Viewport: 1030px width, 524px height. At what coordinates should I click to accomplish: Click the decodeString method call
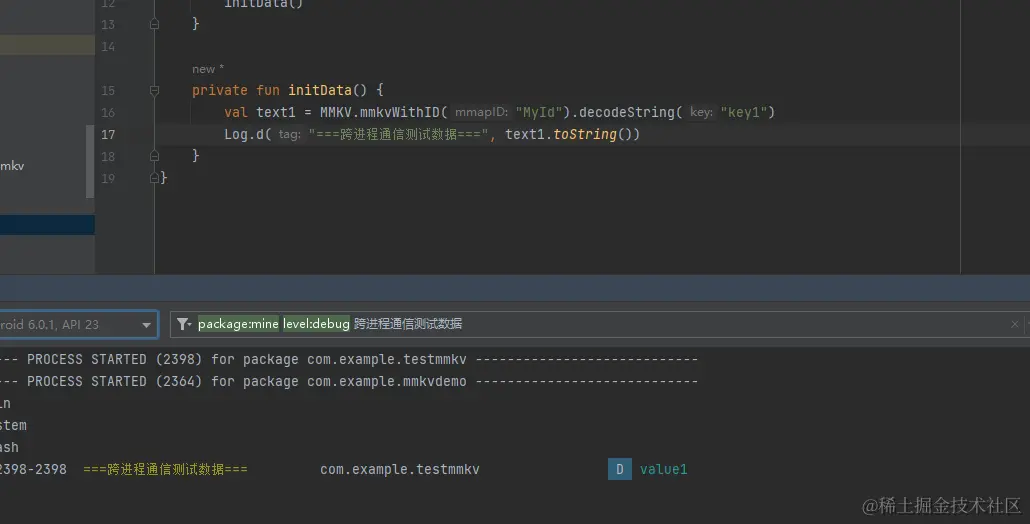click(x=627, y=112)
